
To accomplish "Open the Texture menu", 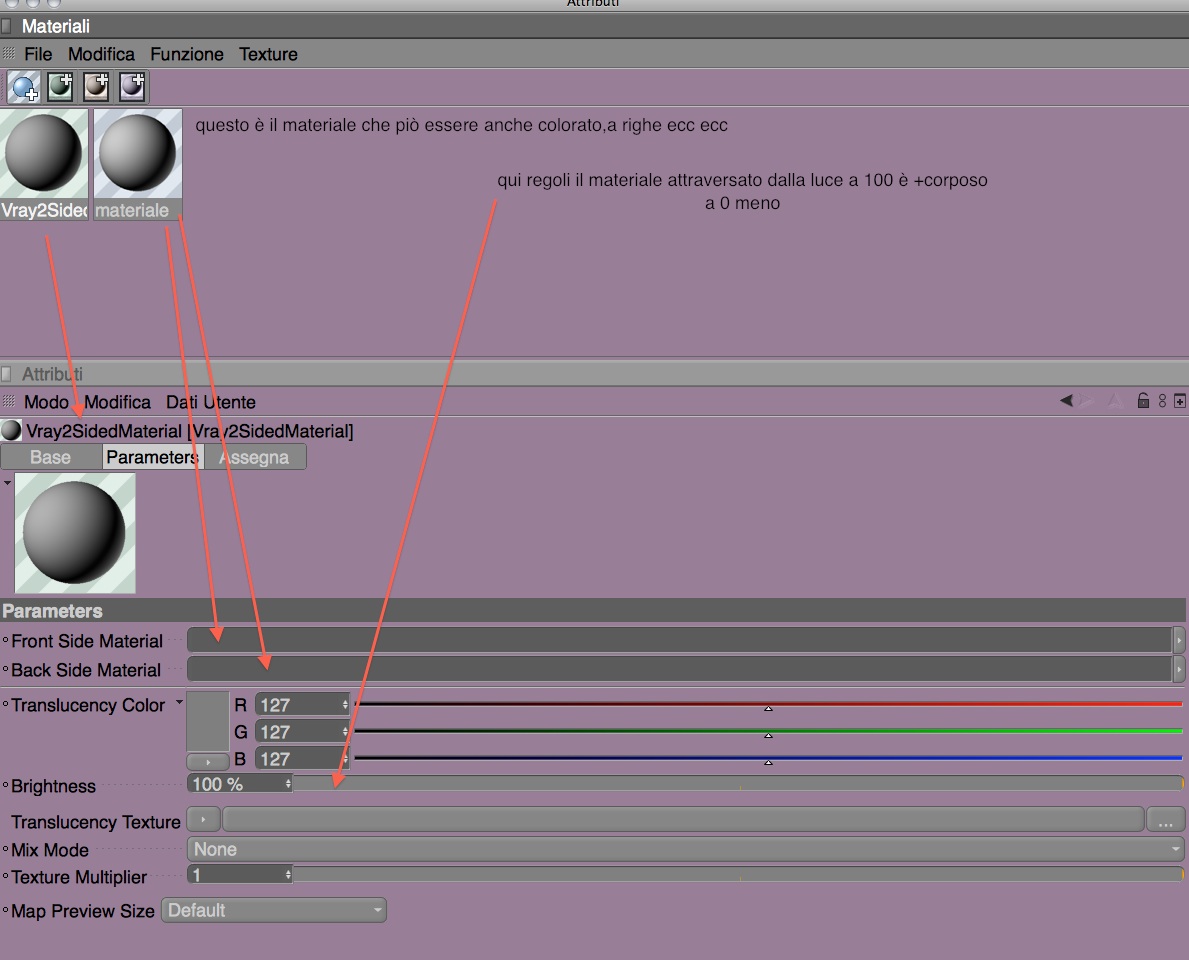I will pyautogui.click(x=268, y=55).
